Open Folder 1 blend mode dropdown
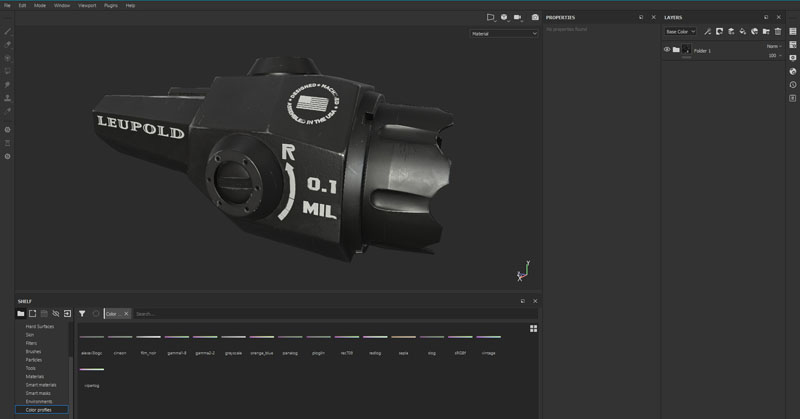Viewport: 800px width, 419px height. point(772,46)
